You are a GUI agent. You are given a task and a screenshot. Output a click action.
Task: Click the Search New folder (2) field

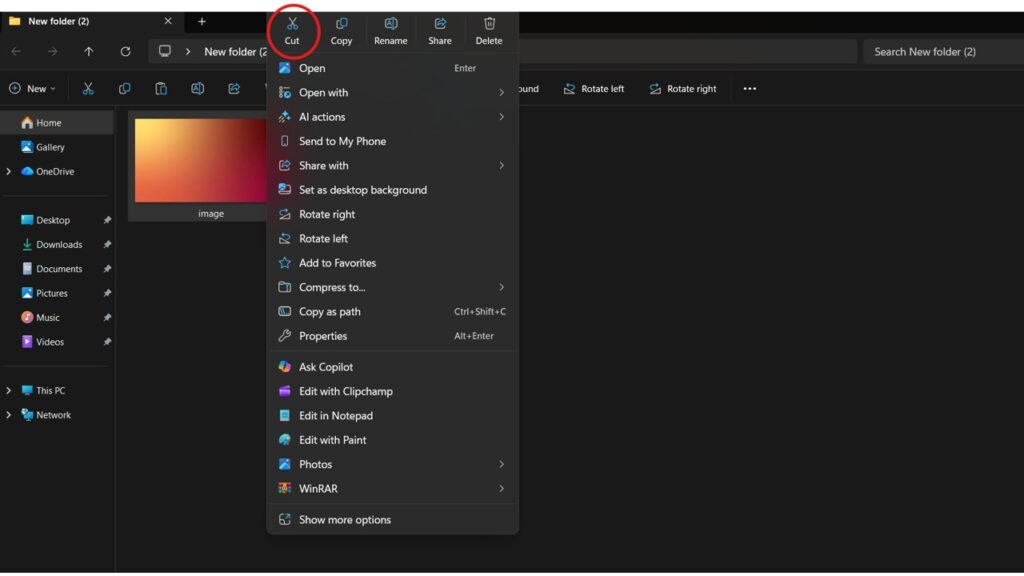[x=938, y=52]
